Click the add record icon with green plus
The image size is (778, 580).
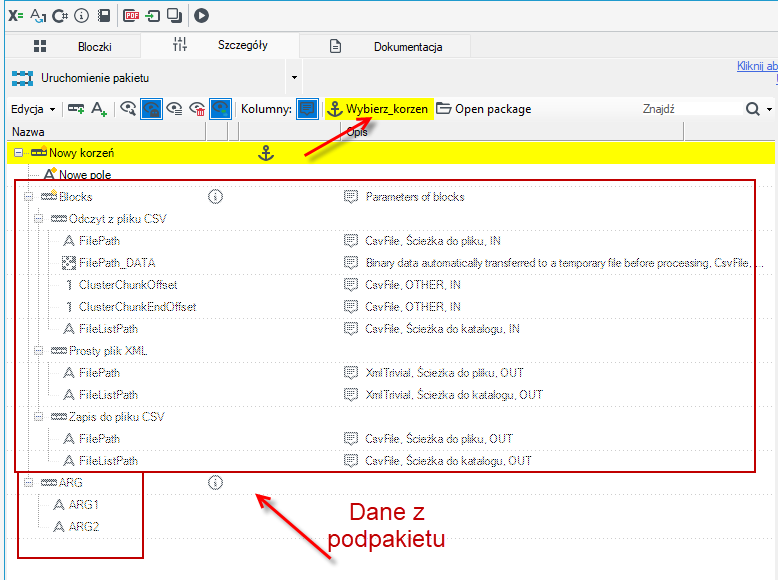click(x=76, y=109)
